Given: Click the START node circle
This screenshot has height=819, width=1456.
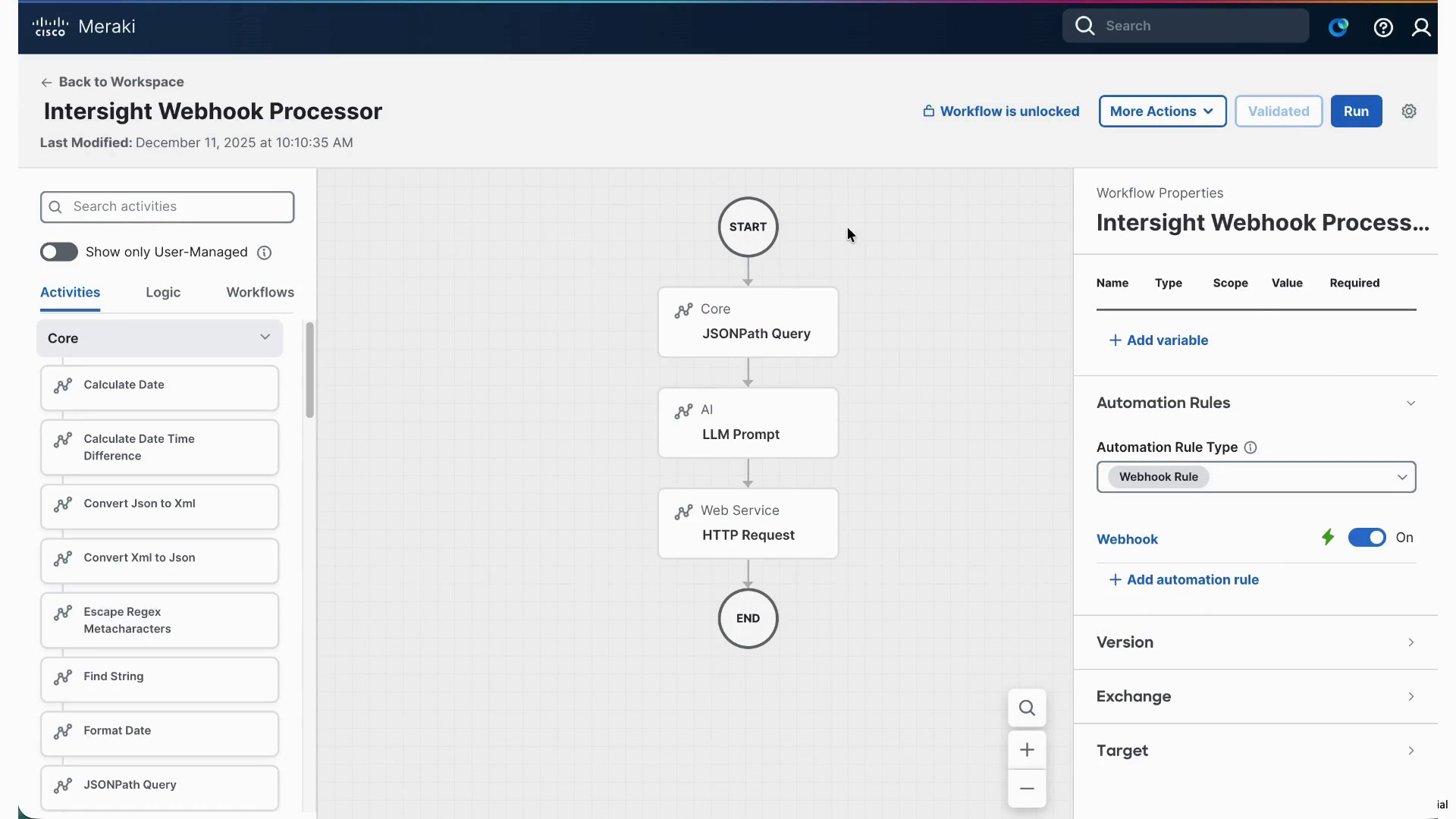Looking at the screenshot, I should click(748, 227).
